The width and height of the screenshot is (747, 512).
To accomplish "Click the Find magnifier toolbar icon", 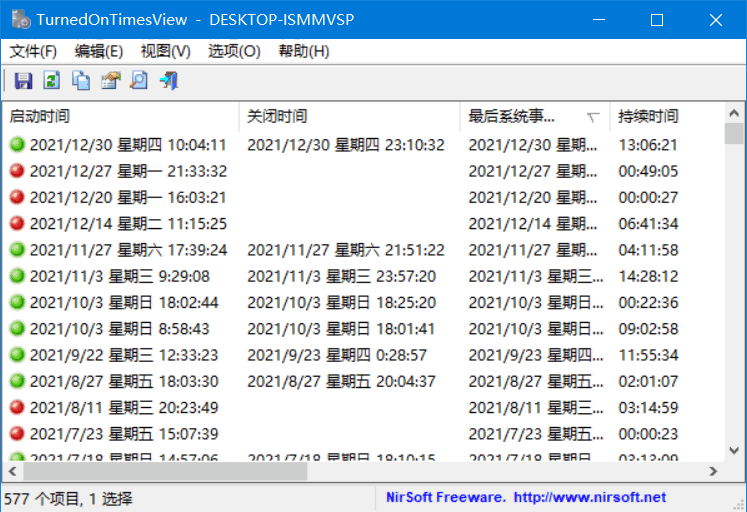I will (x=139, y=81).
